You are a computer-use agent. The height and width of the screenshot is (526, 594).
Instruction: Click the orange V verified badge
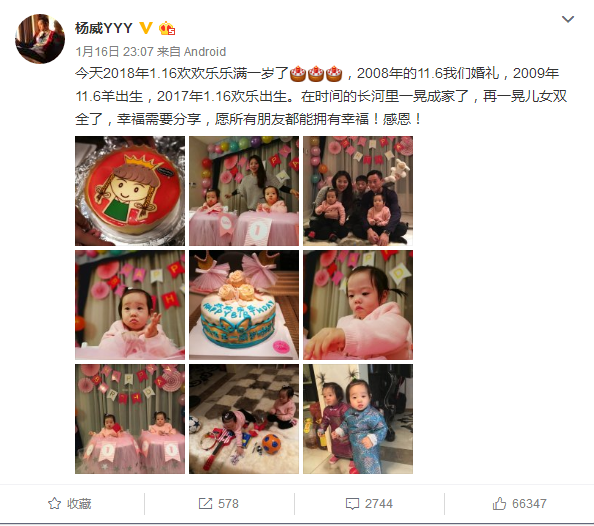[x=146, y=28]
